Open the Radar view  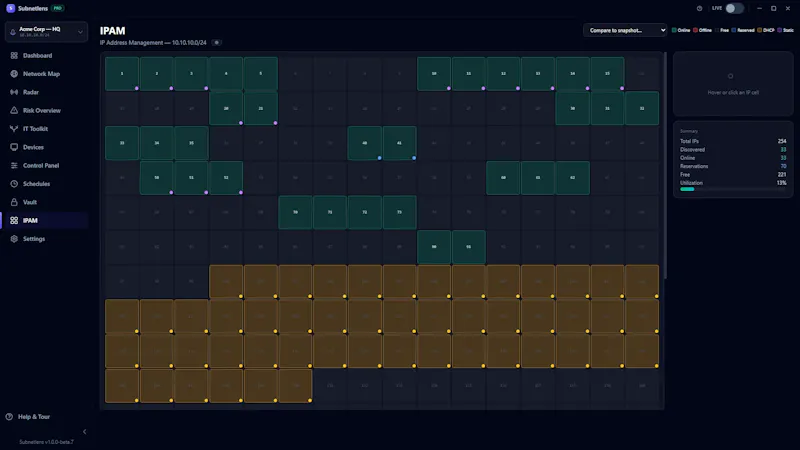[46, 92]
